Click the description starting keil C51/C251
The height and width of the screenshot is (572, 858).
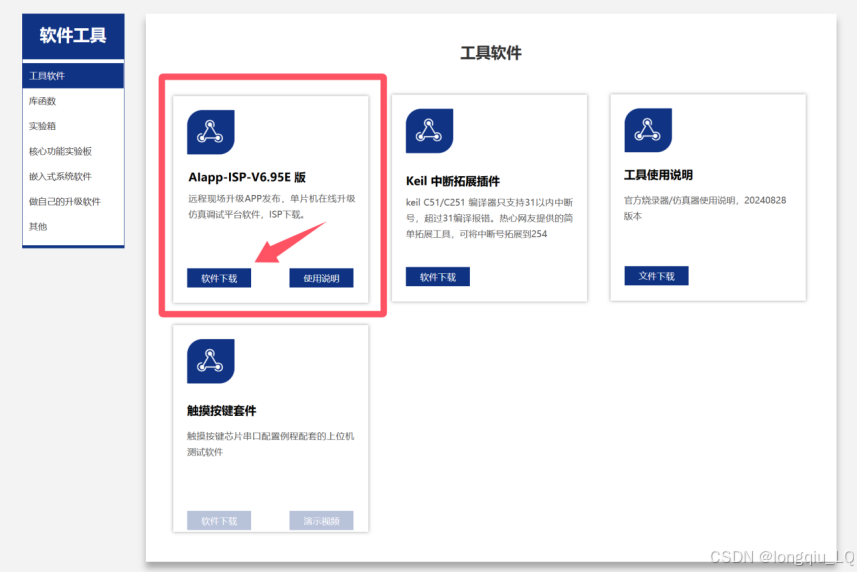click(x=489, y=218)
